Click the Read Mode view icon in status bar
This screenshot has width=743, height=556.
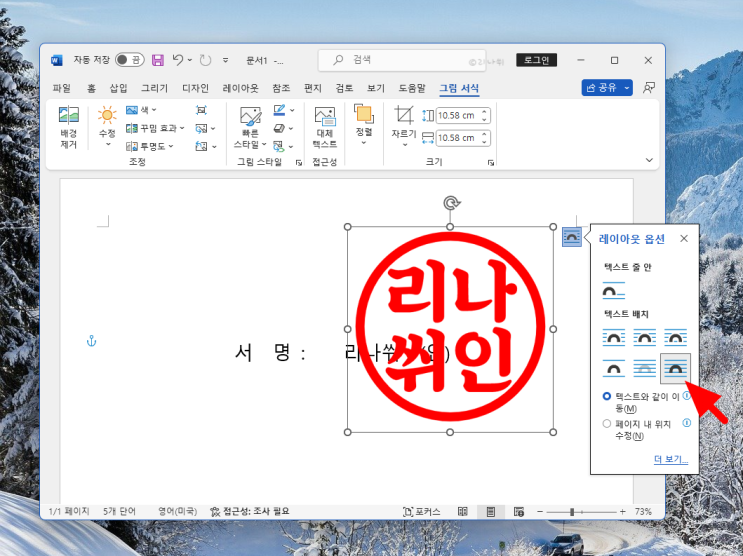tap(462, 511)
